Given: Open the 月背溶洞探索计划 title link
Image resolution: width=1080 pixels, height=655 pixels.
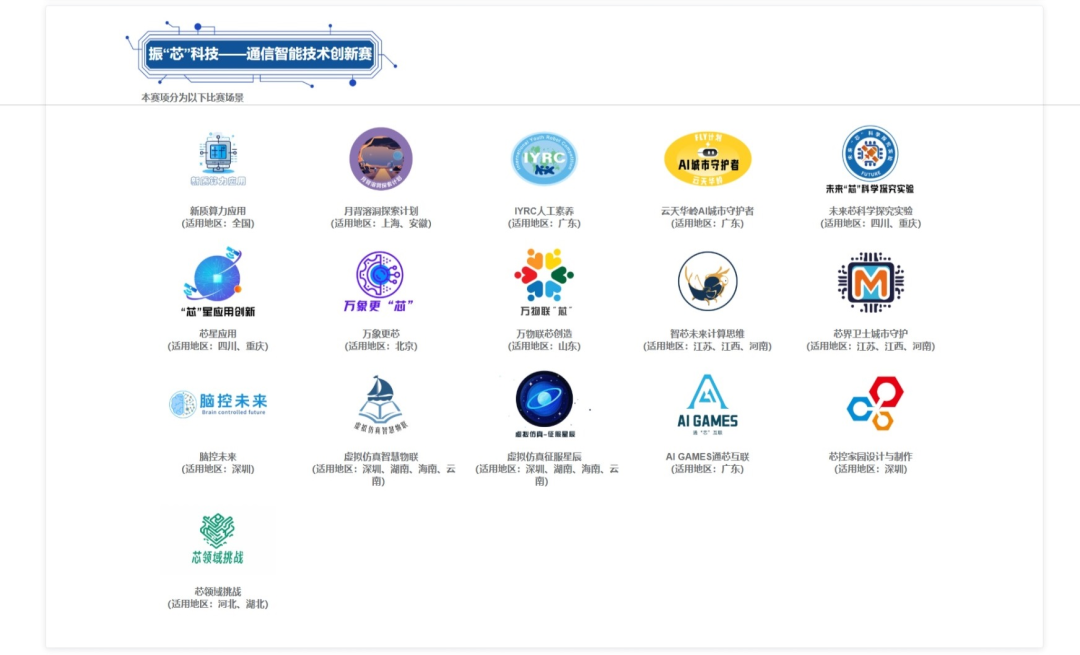Looking at the screenshot, I should coord(381,211).
